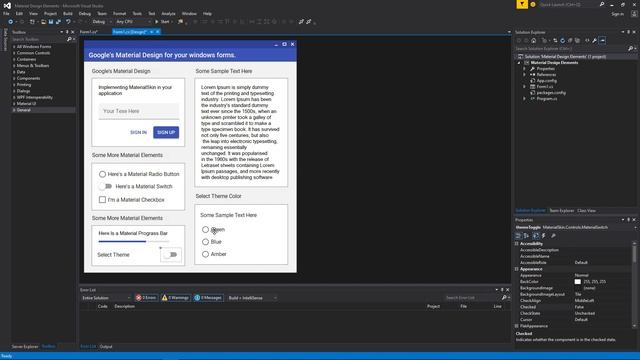Toggle the 0 Messages filter
The height and width of the screenshot is (360, 640).
pos(208,298)
